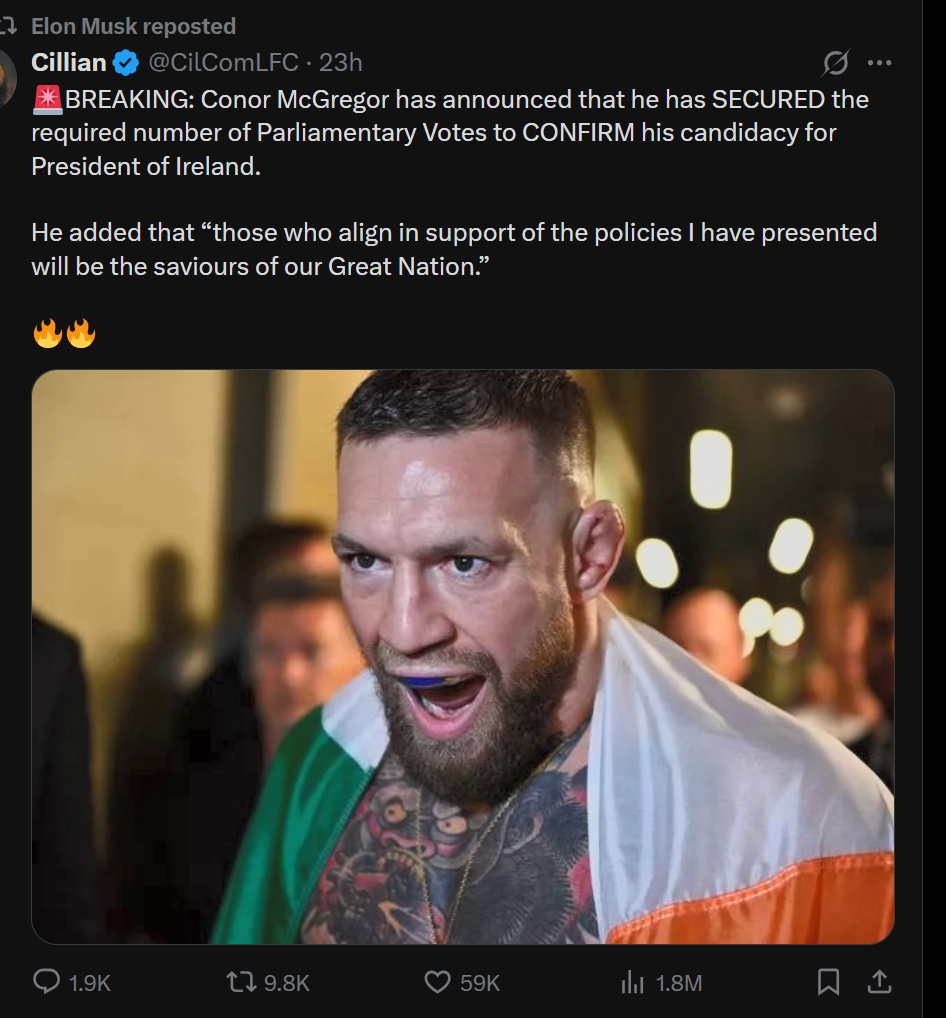Open the three-dot more options menu
This screenshot has width=946, height=1018.
pos(879,63)
